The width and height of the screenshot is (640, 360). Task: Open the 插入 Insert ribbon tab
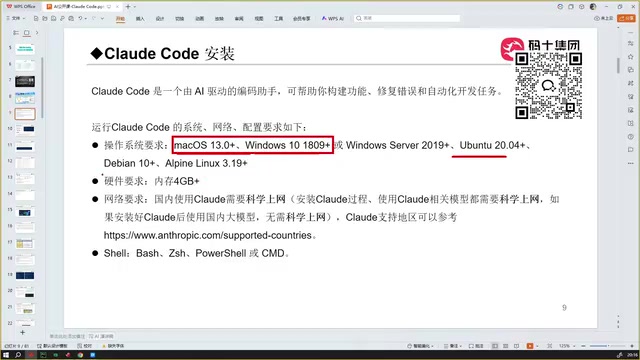pos(140,19)
